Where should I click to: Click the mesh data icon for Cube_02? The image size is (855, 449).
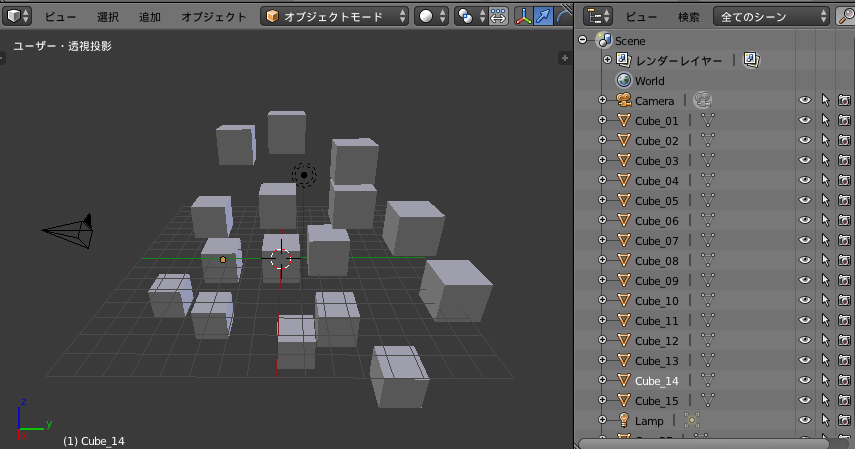[x=707, y=140]
